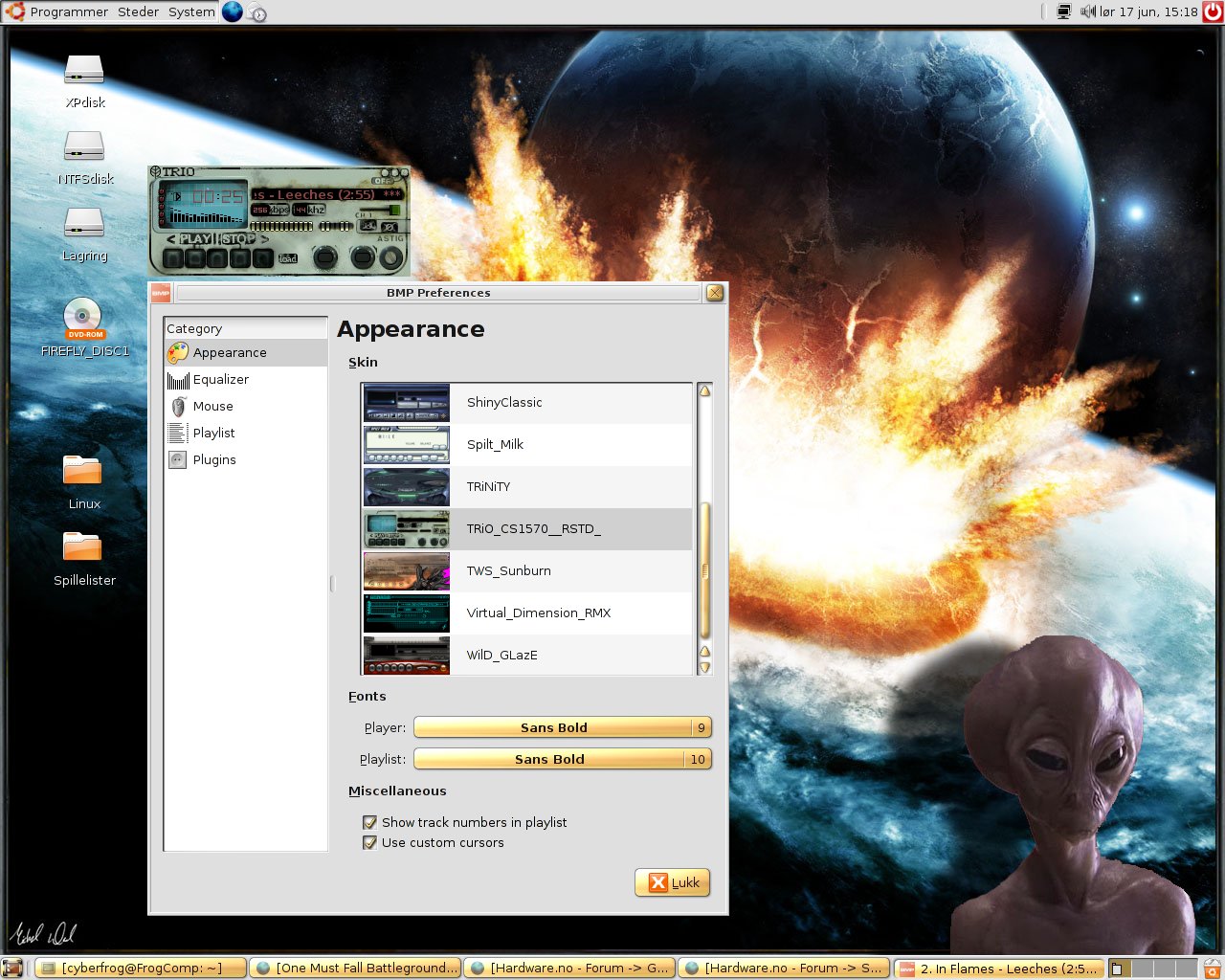Open the Spillelister folder on the desktop
Viewport: 1225px width, 980px height.
click(x=82, y=547)
